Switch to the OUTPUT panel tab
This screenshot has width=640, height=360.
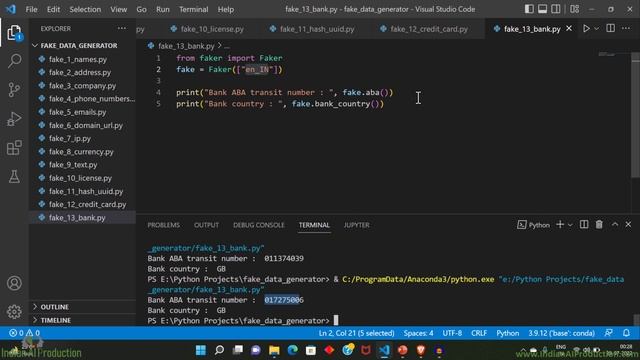point(206,225)
